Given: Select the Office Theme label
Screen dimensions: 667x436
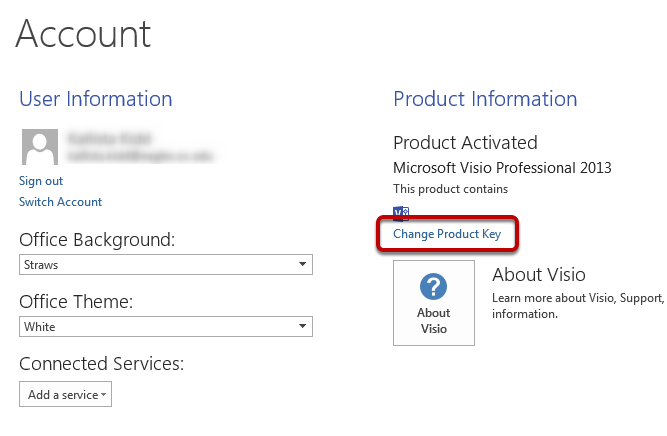Looking at the screenshot, I should (x=76, y=302).
